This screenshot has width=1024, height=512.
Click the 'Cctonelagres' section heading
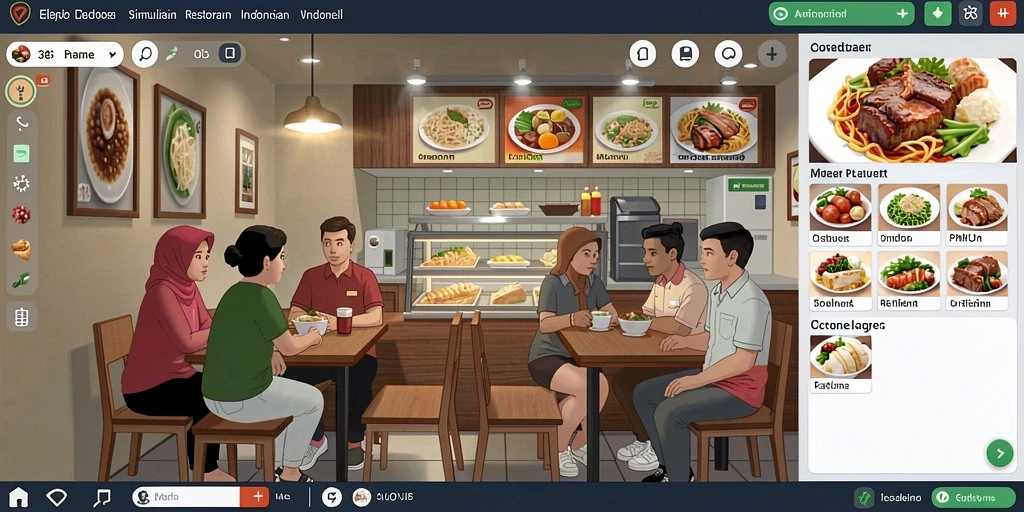[x=848, y=325]
